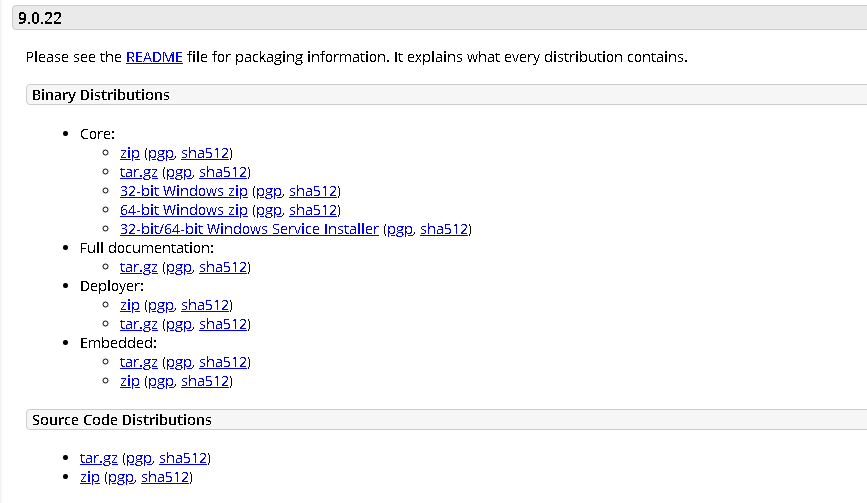Download the Deployer zip file
Viewport: 867px width, 503px height.
130,305
